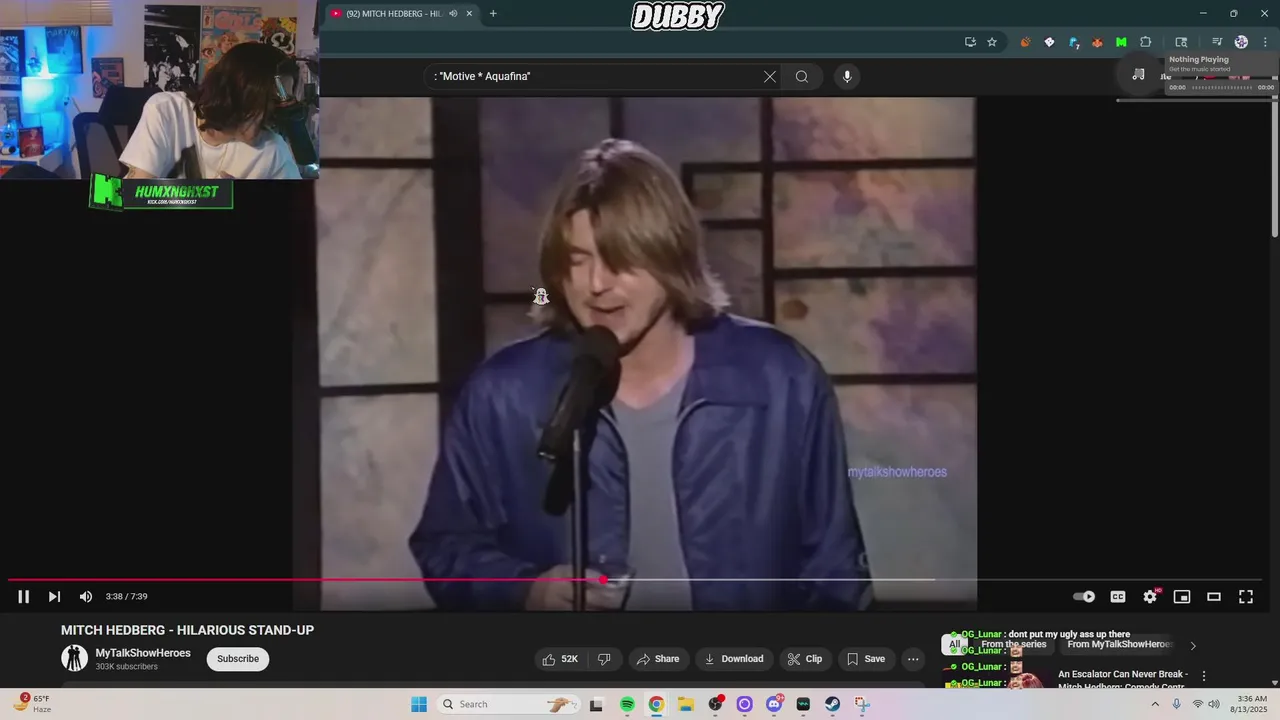
Task: Open the white dice-shaped extension
Action: tap(1049, 42)
